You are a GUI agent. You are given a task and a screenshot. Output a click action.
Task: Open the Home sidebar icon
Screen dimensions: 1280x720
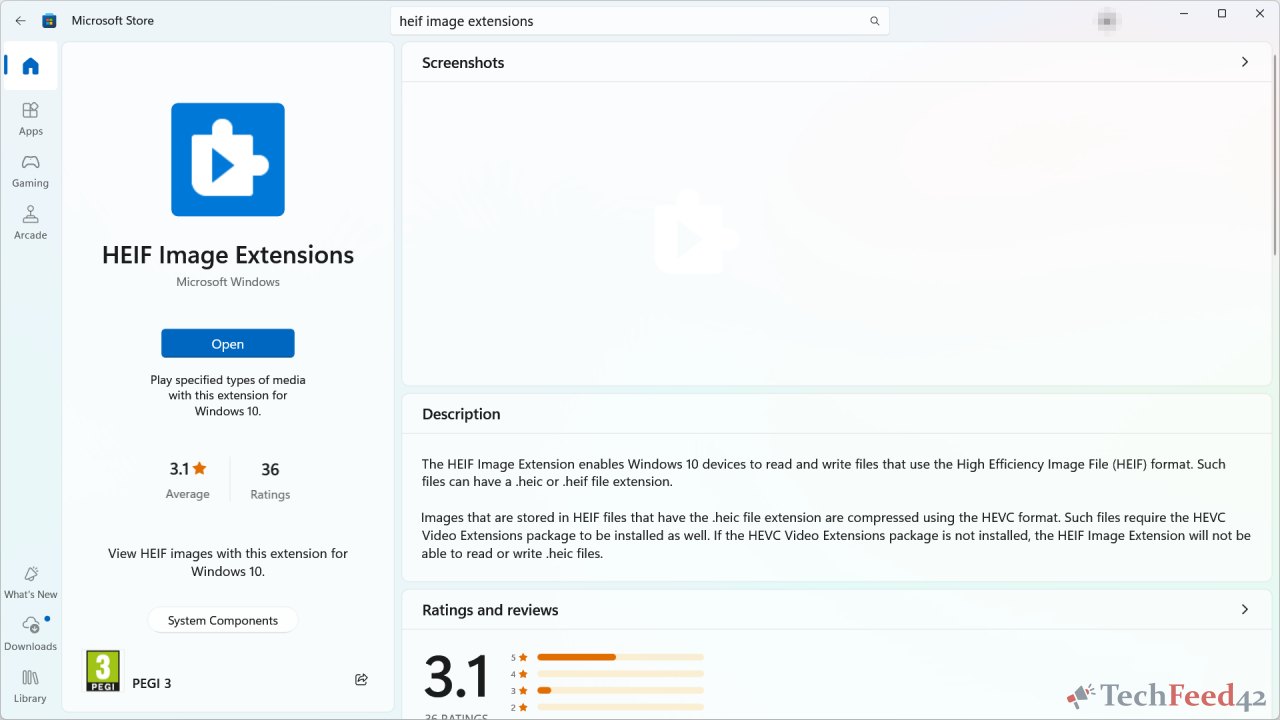click(31, 66)
